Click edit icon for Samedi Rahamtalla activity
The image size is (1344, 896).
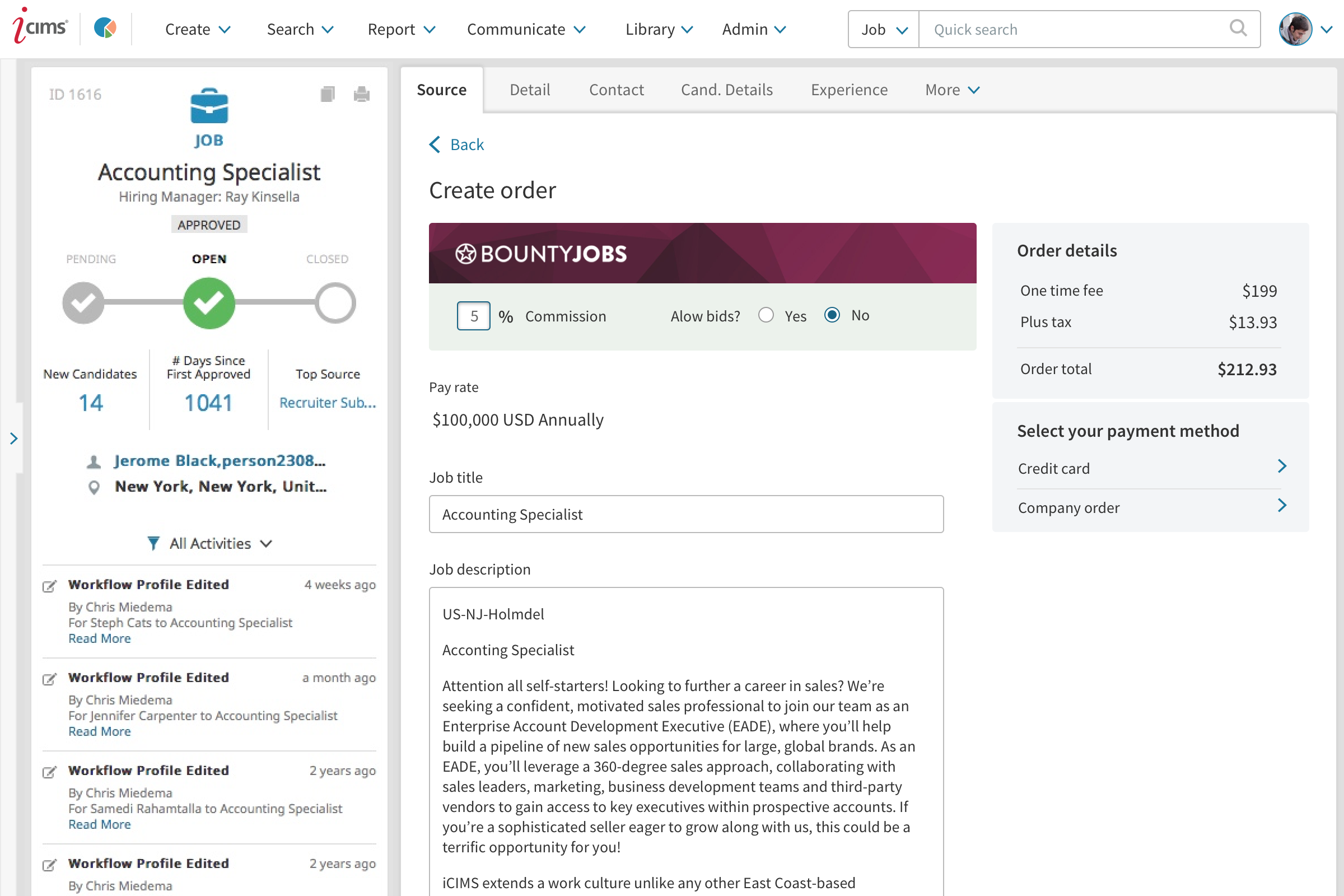50,772
